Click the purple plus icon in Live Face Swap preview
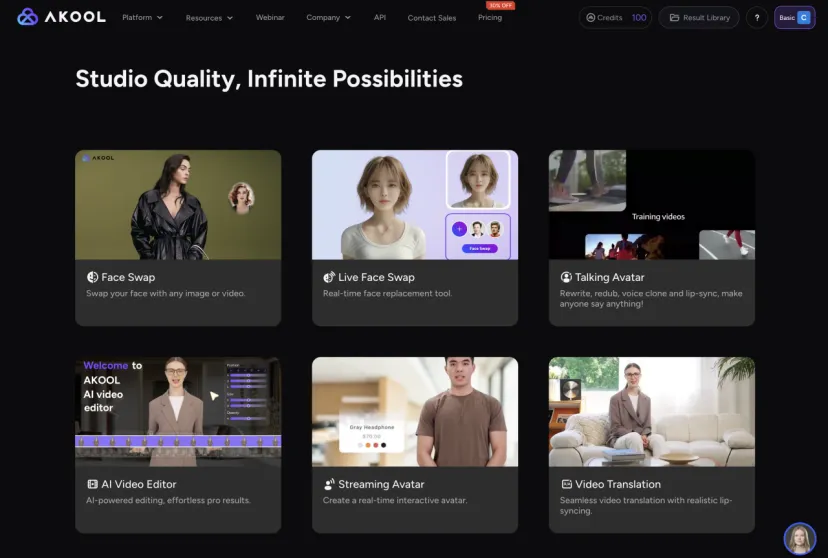 click(x=459, y=229)
